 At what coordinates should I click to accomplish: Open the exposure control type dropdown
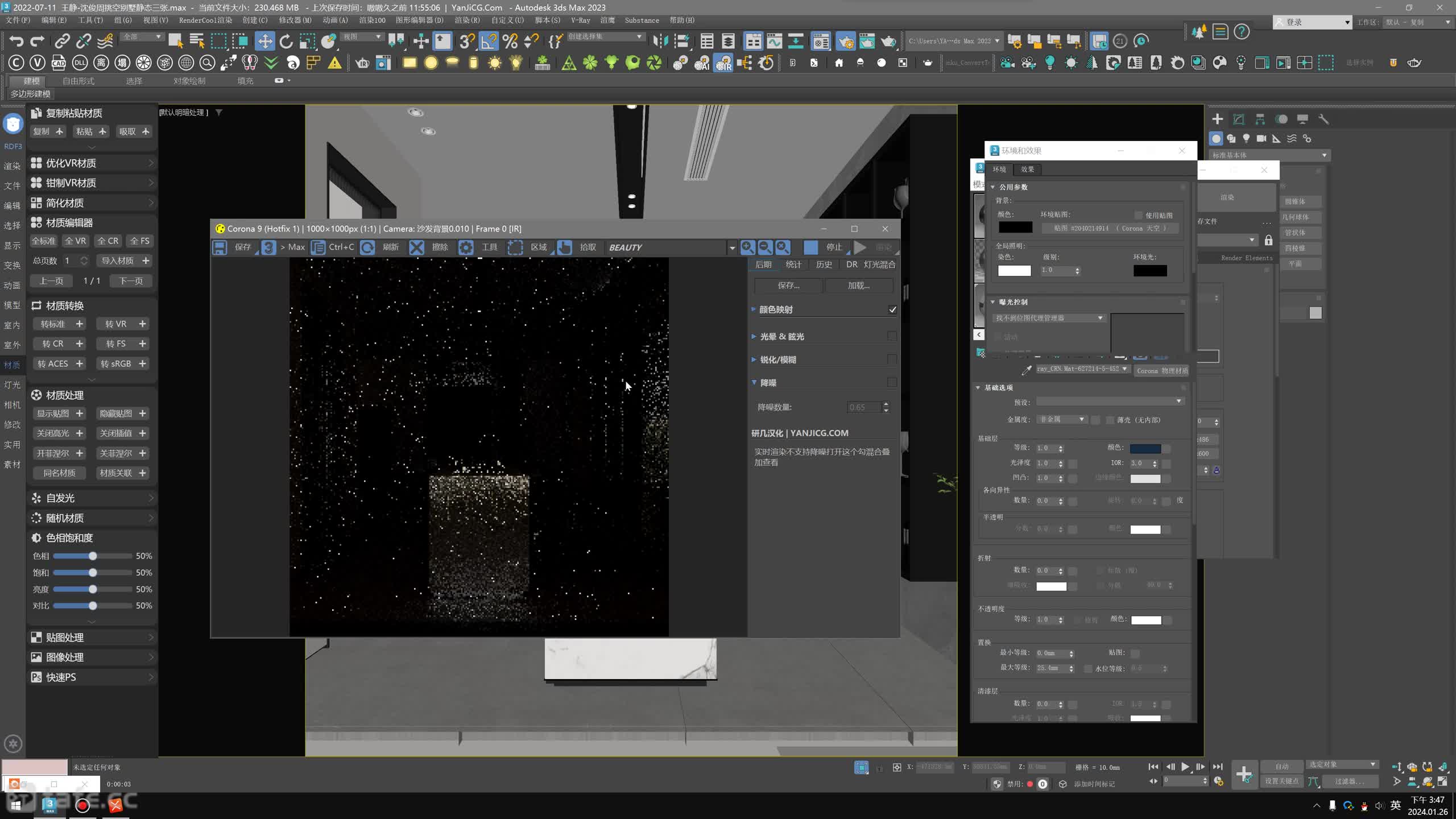tap(1049, 318)
